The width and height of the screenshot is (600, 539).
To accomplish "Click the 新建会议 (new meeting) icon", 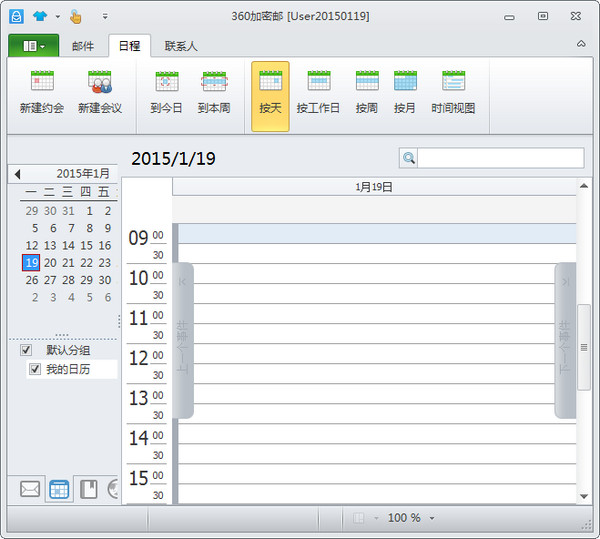I will [x=99, y=82].
